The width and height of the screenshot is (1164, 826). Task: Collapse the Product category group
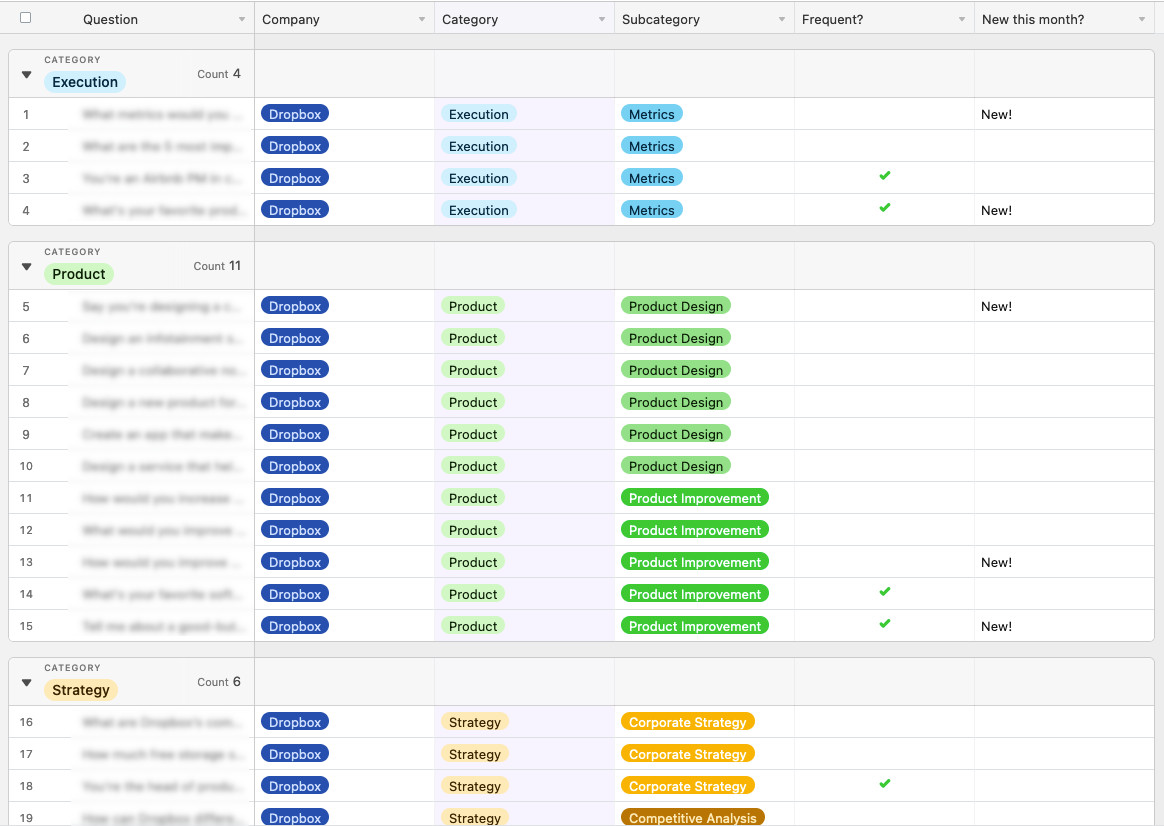[x=27, y=266]
